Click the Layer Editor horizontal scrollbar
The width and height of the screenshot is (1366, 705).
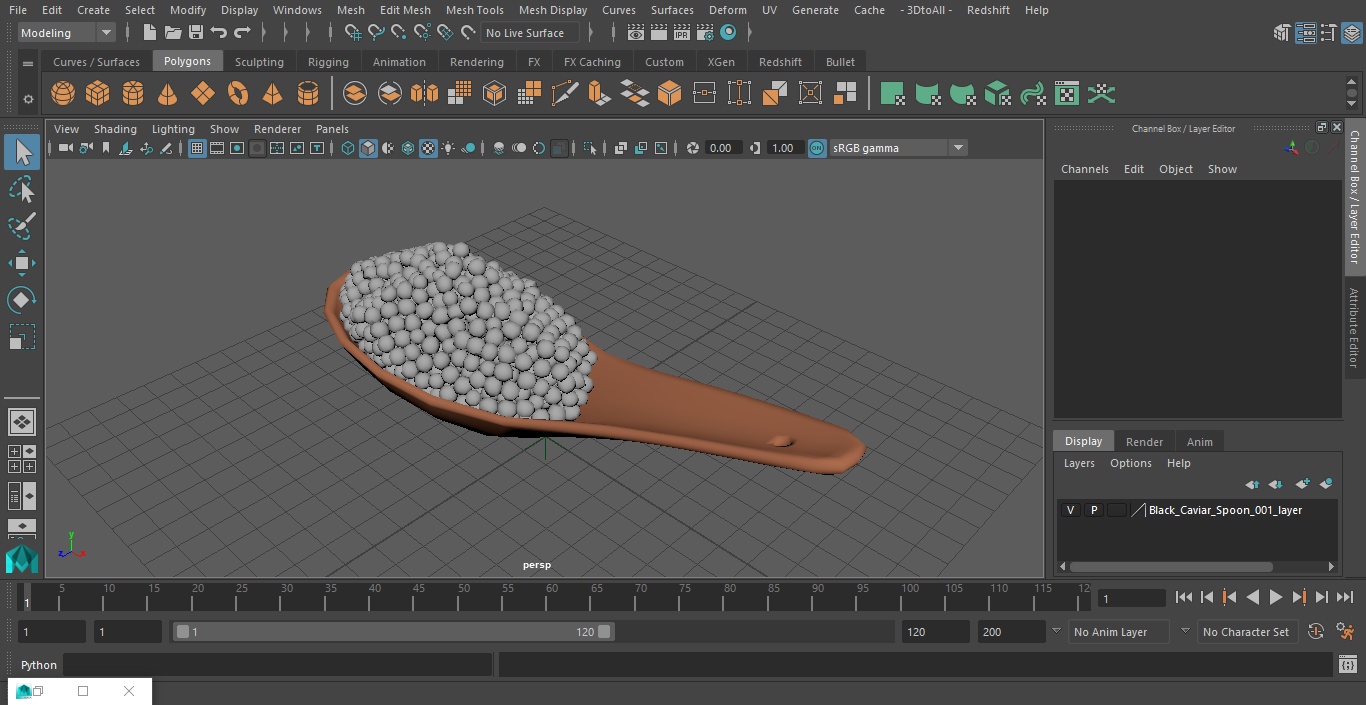[1172, 566]
